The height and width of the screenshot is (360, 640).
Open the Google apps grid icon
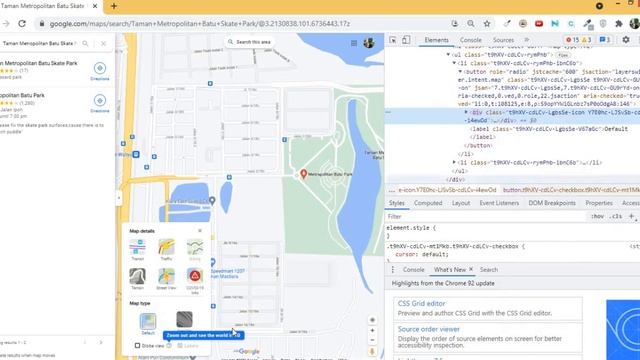point(354,43)
